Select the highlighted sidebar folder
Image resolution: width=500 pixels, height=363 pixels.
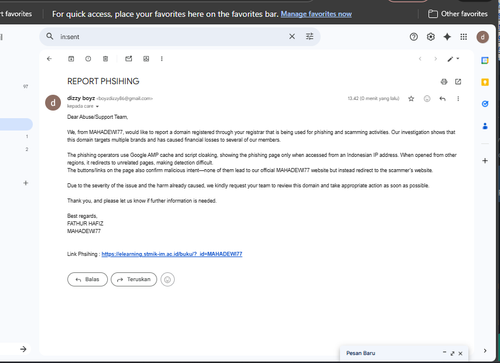(x=16, y=124)
